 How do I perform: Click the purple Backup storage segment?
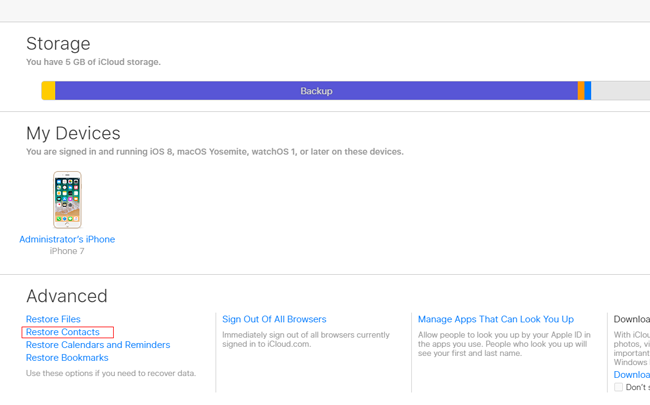[316, 91]
